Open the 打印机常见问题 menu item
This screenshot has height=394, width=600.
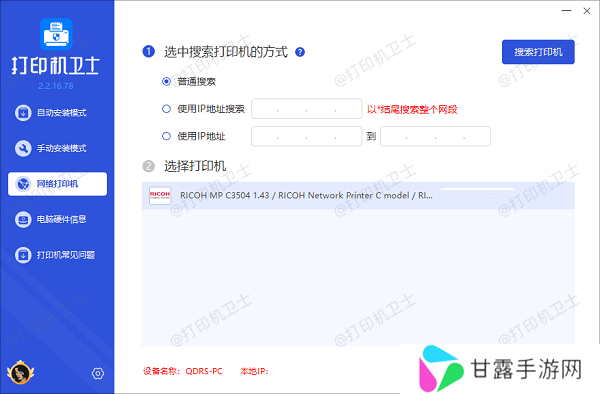point(57,255)
